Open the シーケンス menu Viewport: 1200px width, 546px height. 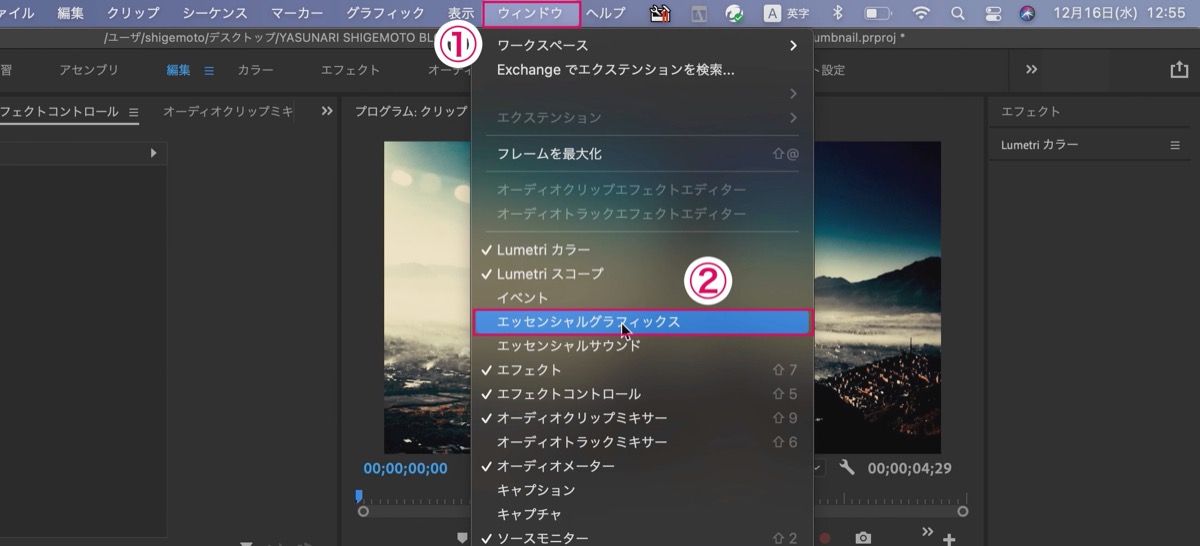(x=215, y=14)
